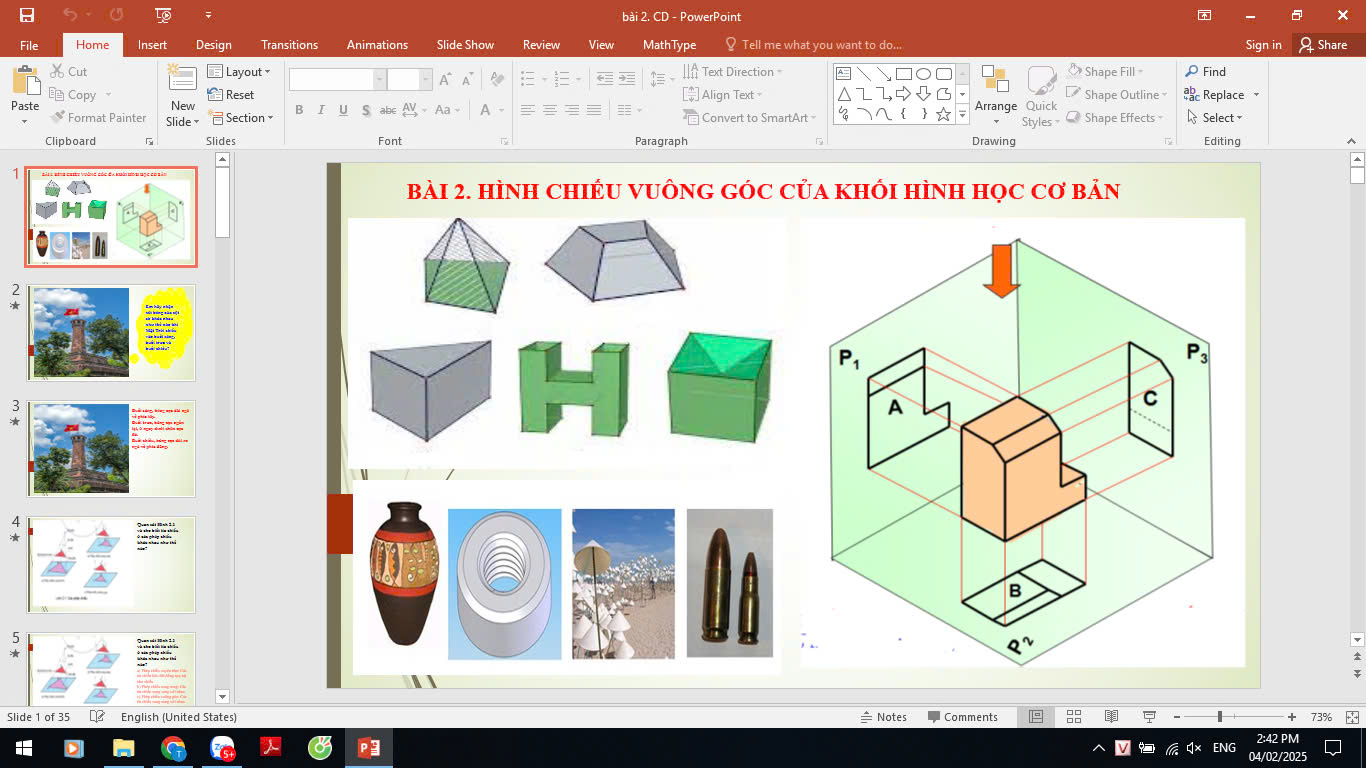This screenshot has width=1366, height=768.
Task: Select the star shape in the shapes gallery
Action: tap(942, 114)
